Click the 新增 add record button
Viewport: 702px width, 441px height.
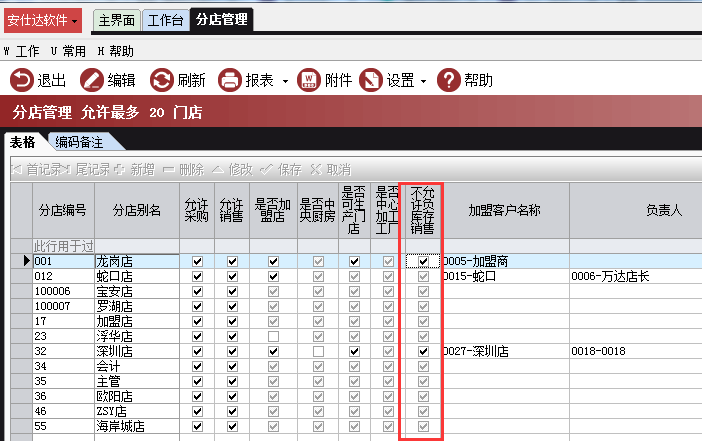[x=135, y=170]
